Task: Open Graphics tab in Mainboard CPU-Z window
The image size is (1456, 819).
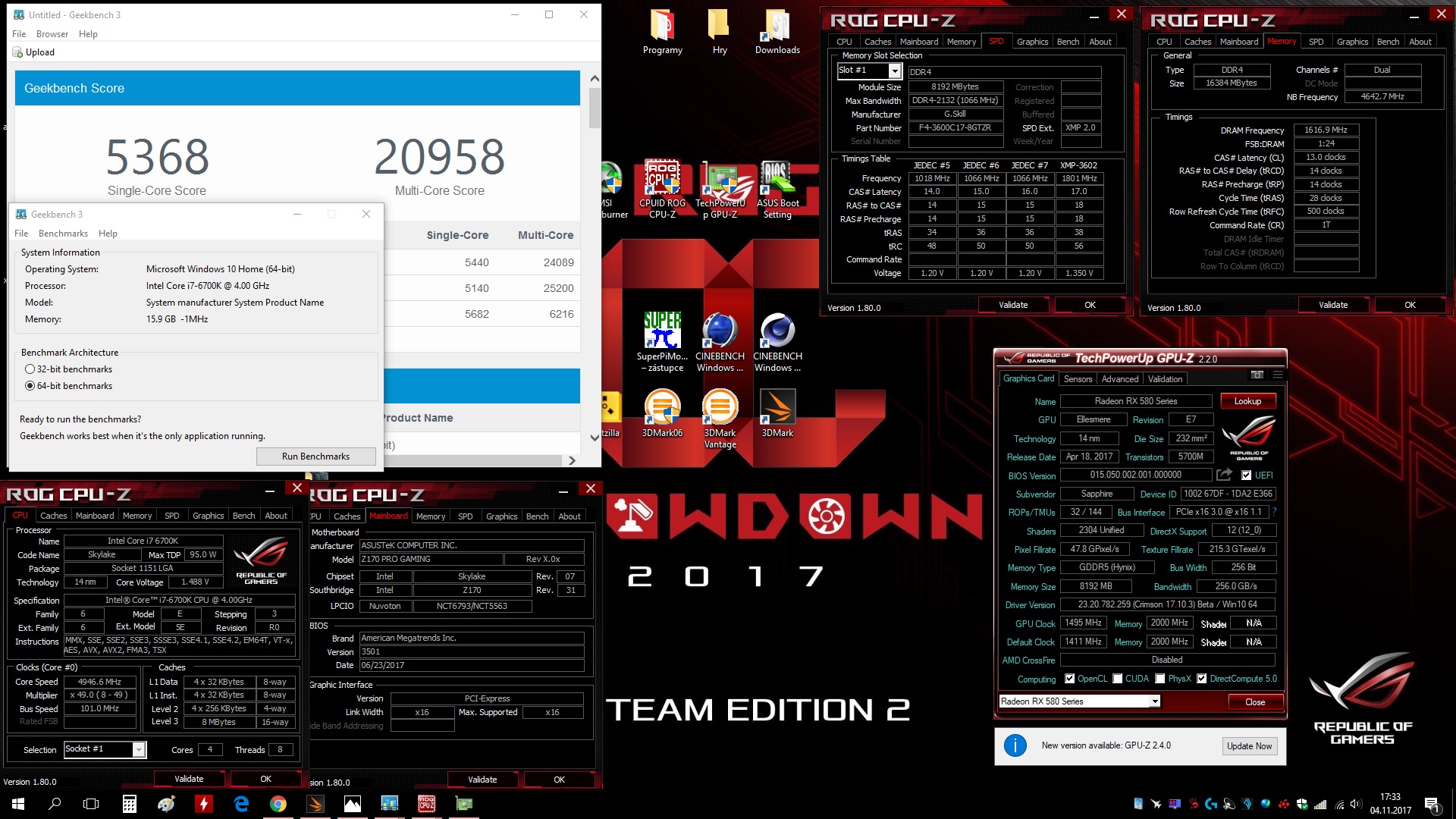Action: pyautogui.click(x=501, y=516)
